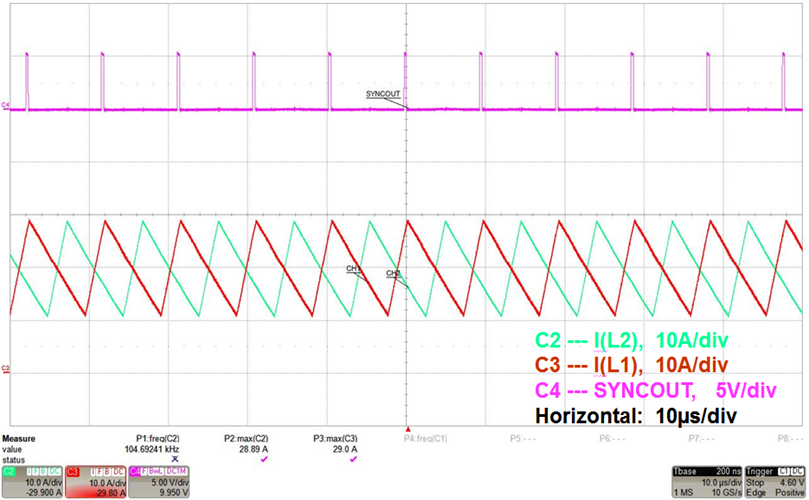Click the P1:freq(C2) measurement header
809x500 pixels.
click(x=158, y=438)
